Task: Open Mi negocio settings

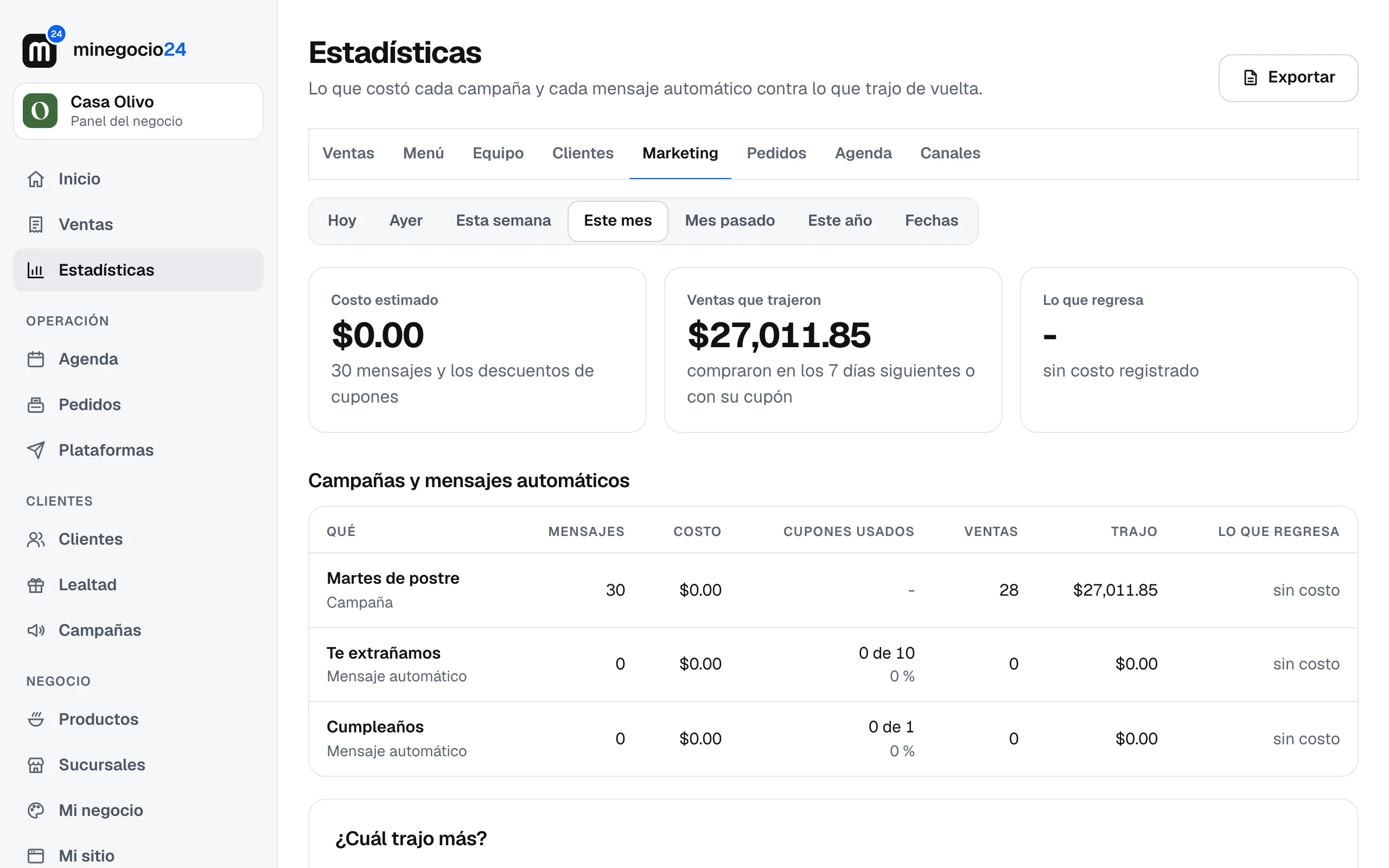Action: click(138, 810)
